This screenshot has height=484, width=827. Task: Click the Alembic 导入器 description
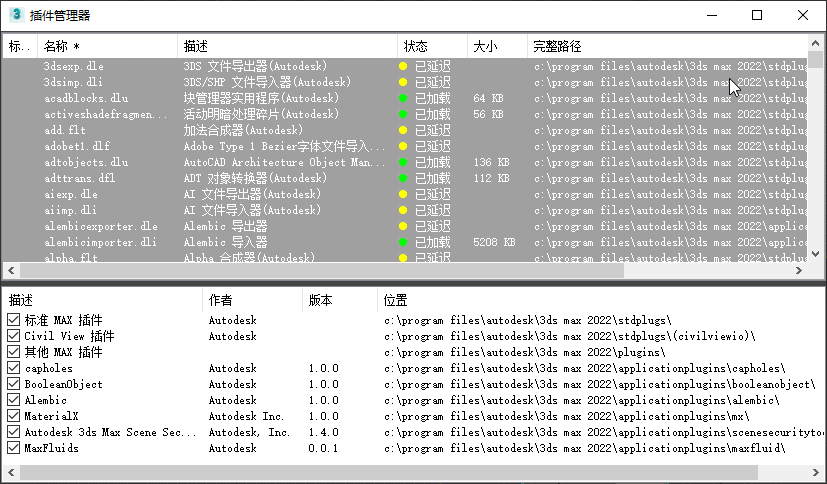coord(225,242)
